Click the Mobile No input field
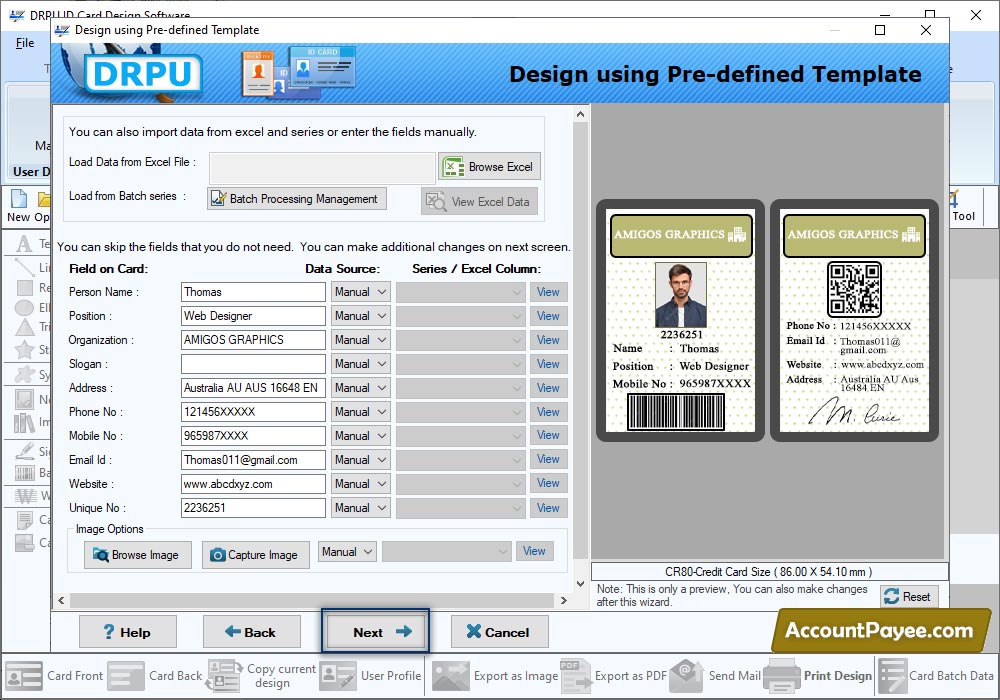The width and height of the screenshot is (1000, 700). [x=253, y=436]
